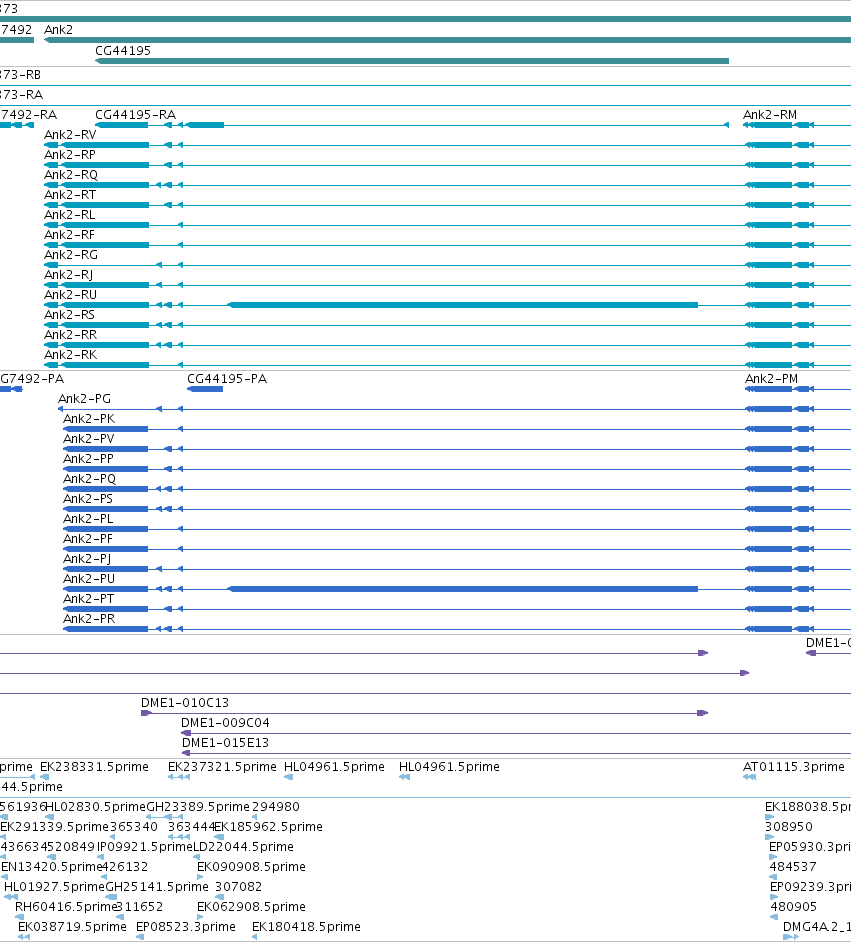The image size is (851, 942).
Task: Open polypeptide CG44195-PA
Action: pos(227,378)
